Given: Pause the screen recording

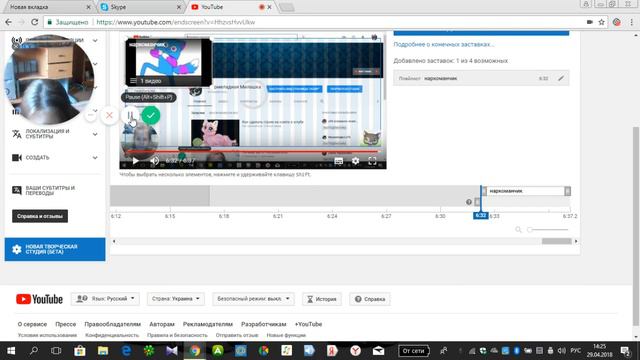Looking at the screenshot, I should pyautogui.click(x=130, y=116).
